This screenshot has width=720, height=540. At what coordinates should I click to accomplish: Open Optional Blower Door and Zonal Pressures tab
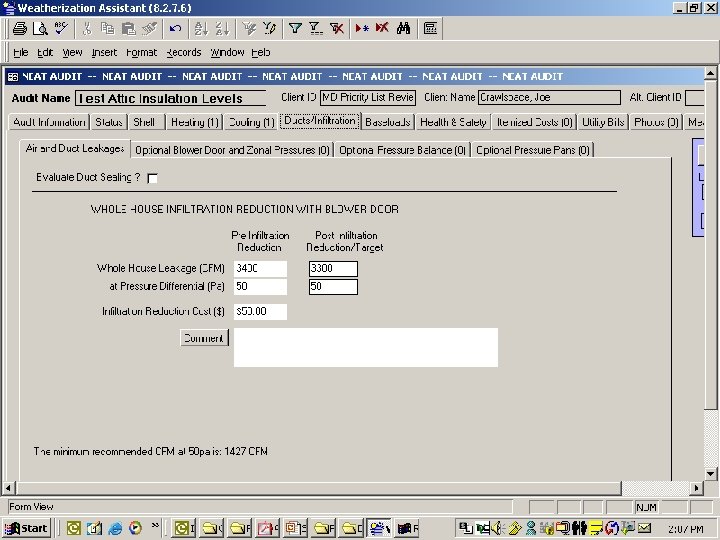[232, 150]
